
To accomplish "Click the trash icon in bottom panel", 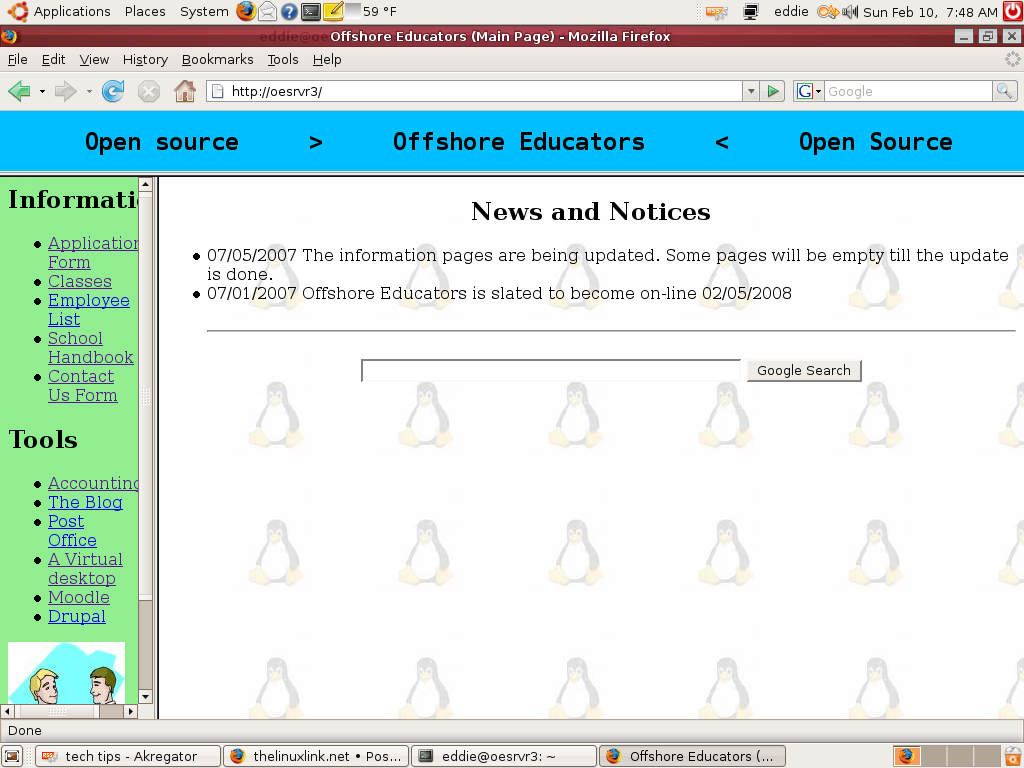I will (x=1013, y=756).
